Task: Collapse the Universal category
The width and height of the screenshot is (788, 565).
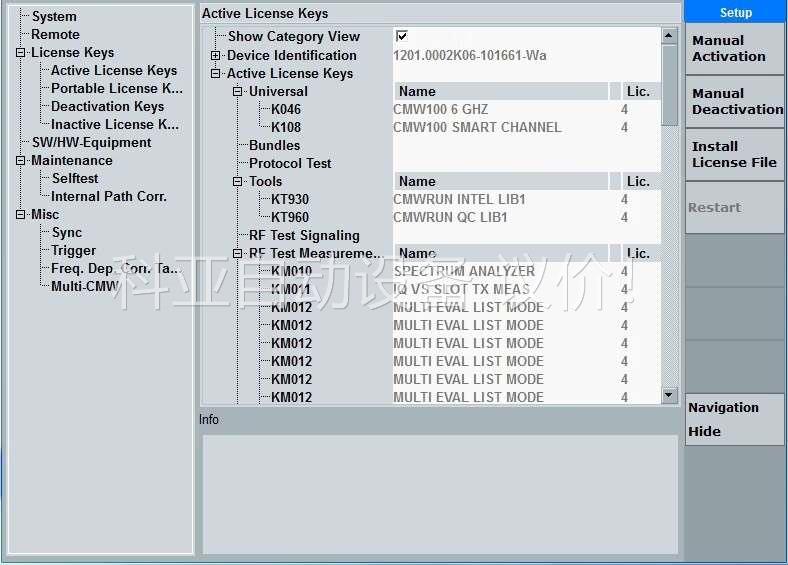Action: [x=238, y=92]
